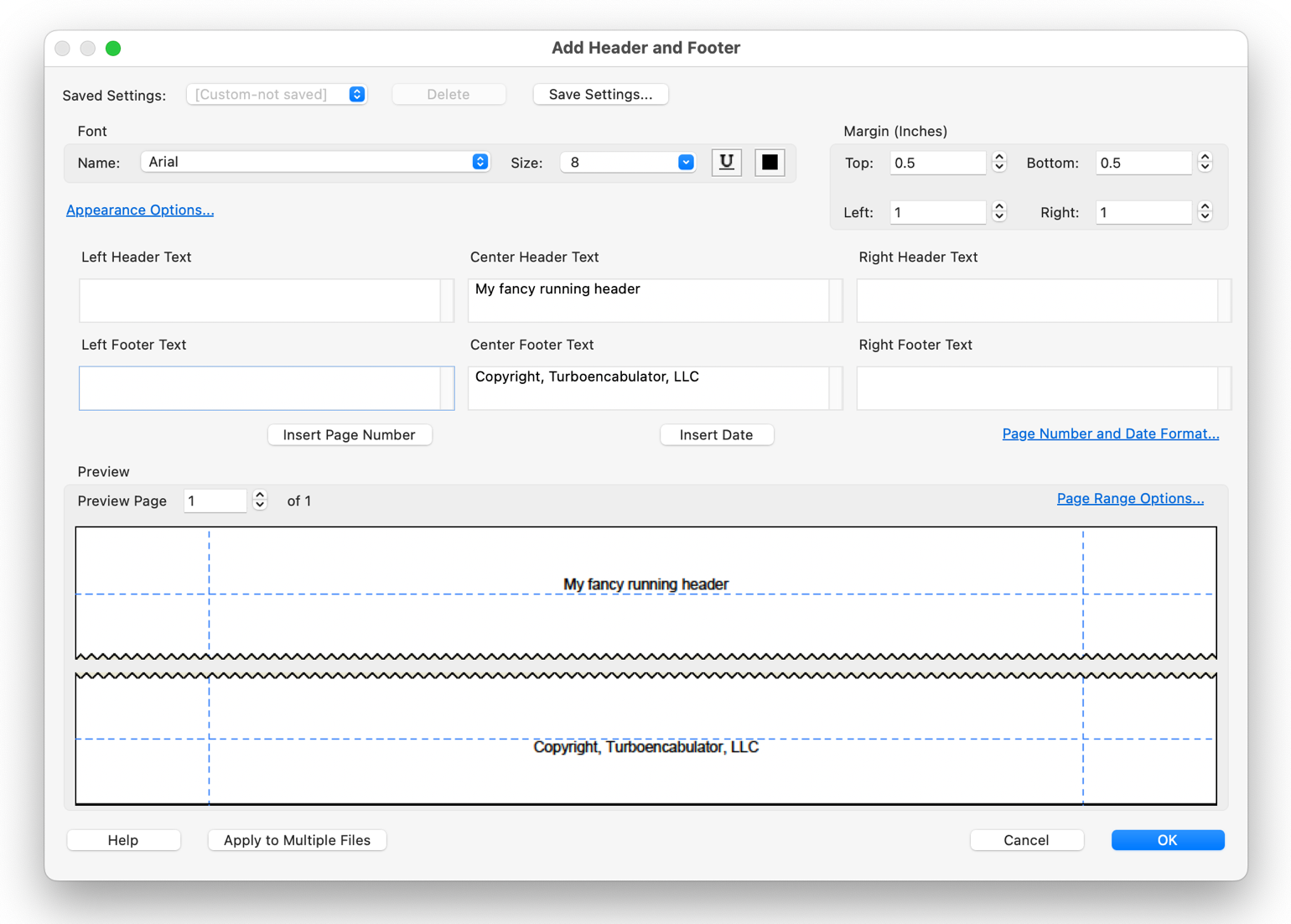Toggle underline formatting for header text
Image resolution: width=1291 pixels, height=924 pixels.
pos(726,162)
